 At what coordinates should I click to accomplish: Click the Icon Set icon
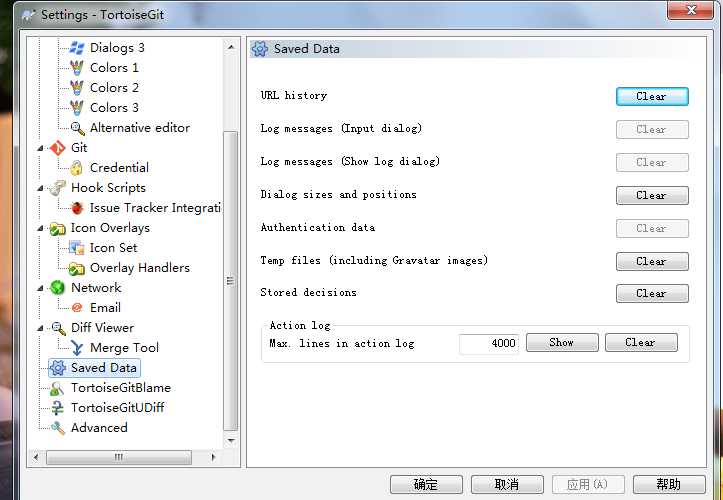click(x=77, y=248)
